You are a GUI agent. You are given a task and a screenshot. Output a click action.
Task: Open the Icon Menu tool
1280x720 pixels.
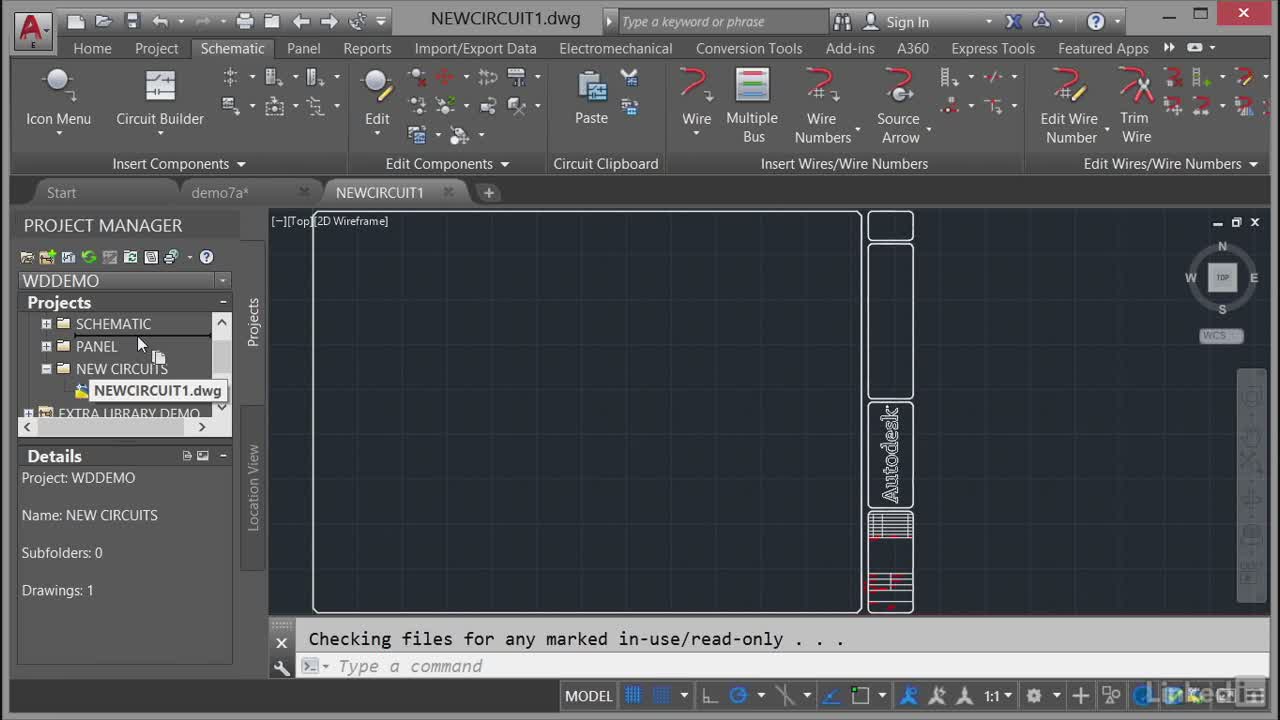58,98
